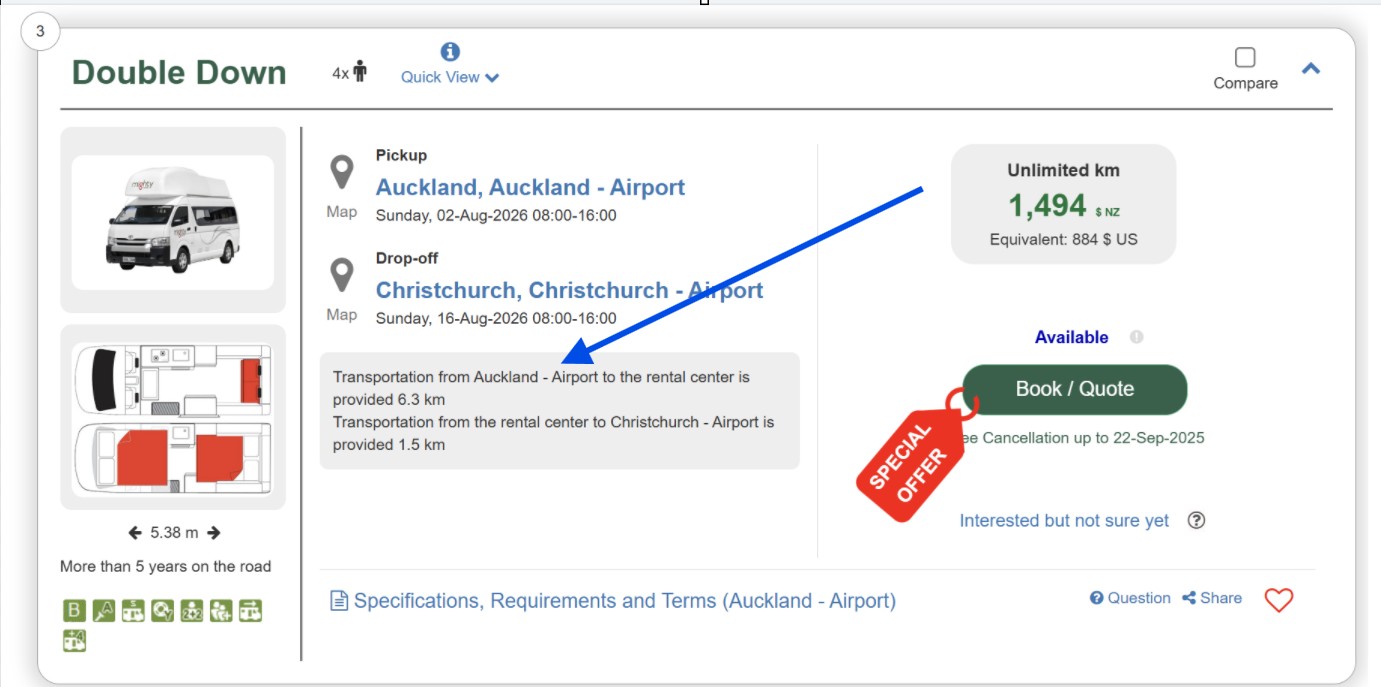Tick the Compare checkbox

1245,57
